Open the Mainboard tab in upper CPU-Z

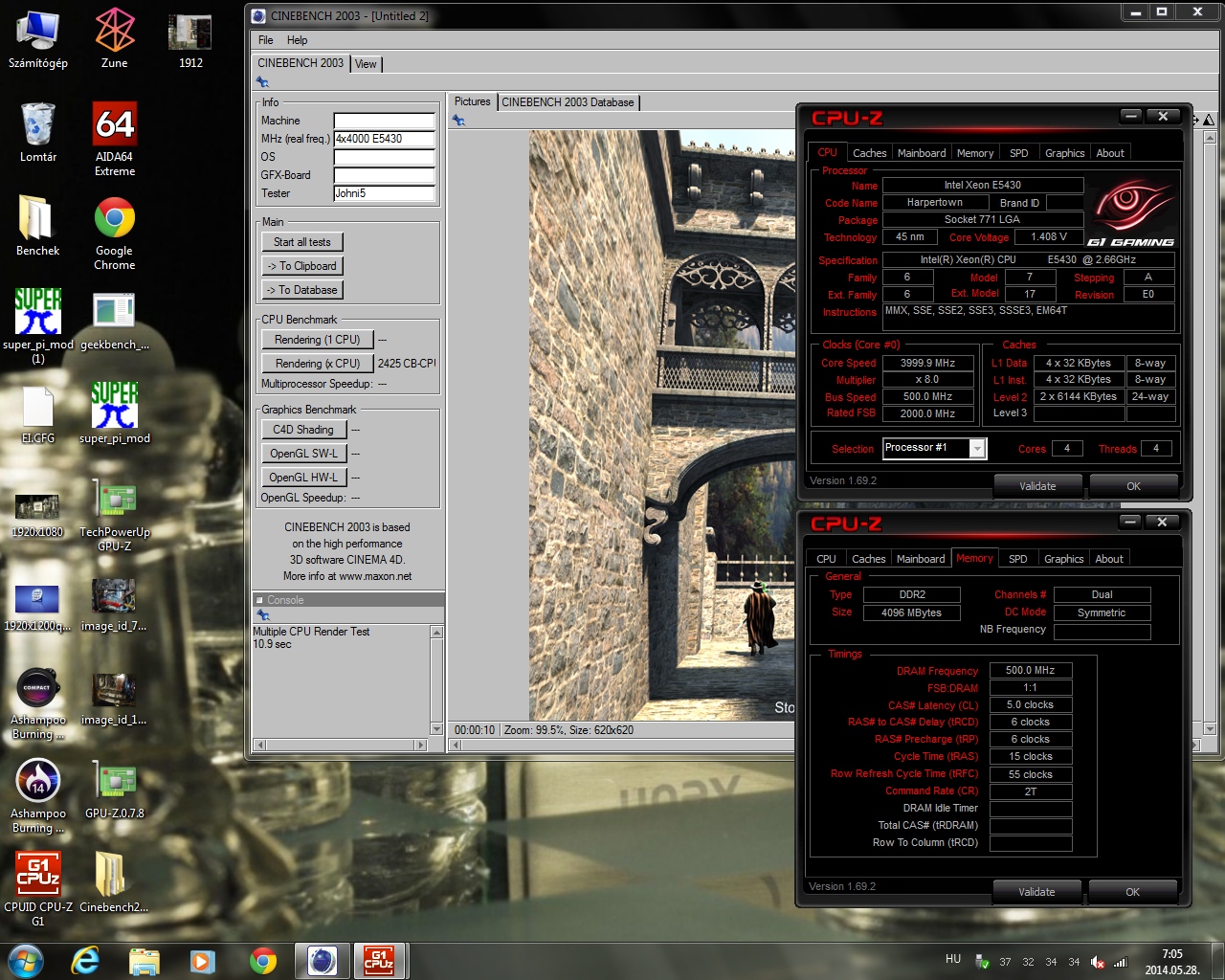click(922, 153)
